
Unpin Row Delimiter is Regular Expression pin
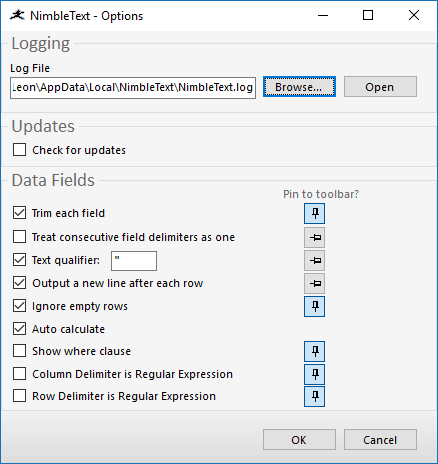pos(314,397)
